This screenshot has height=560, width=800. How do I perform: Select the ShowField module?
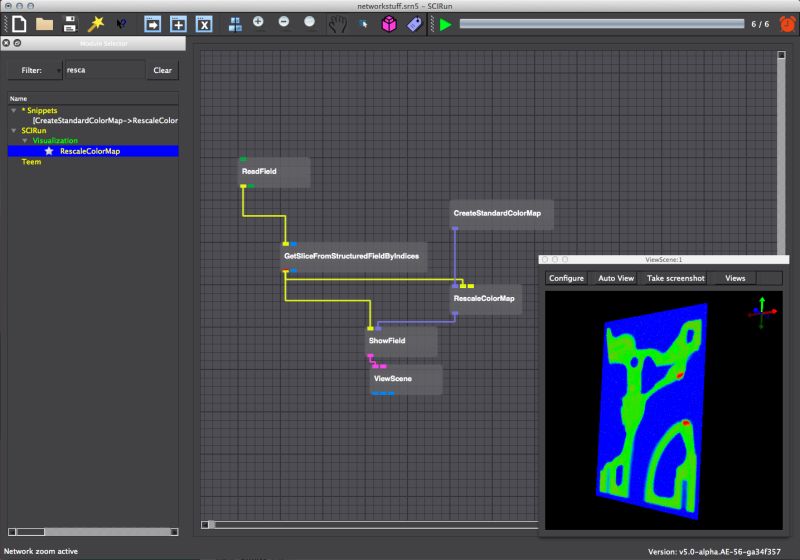(x=401, y=341)
